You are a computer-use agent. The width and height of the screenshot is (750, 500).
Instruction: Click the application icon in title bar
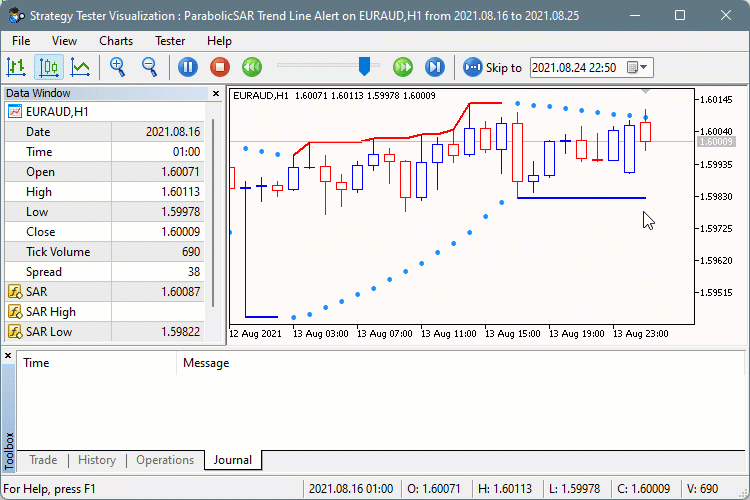pos(16,15)
